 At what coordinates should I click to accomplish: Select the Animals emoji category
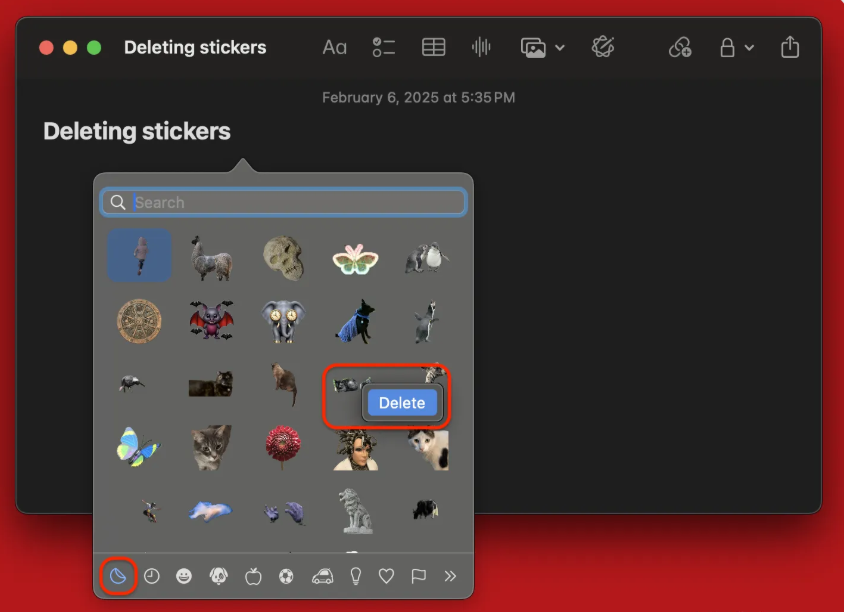219,576
